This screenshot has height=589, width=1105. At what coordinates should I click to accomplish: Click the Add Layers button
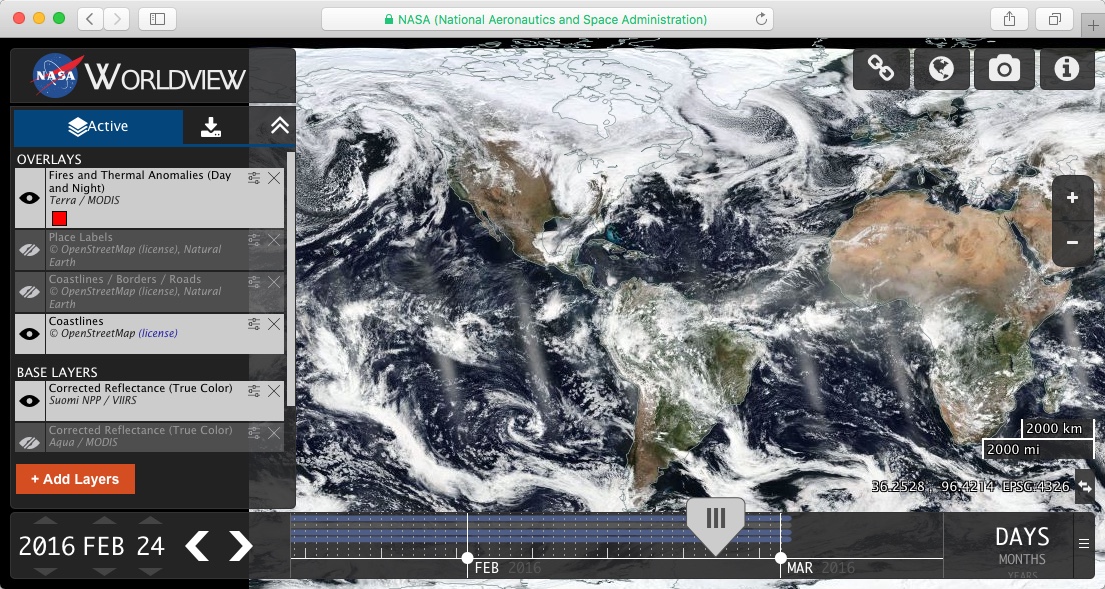(x=75, y=479)
